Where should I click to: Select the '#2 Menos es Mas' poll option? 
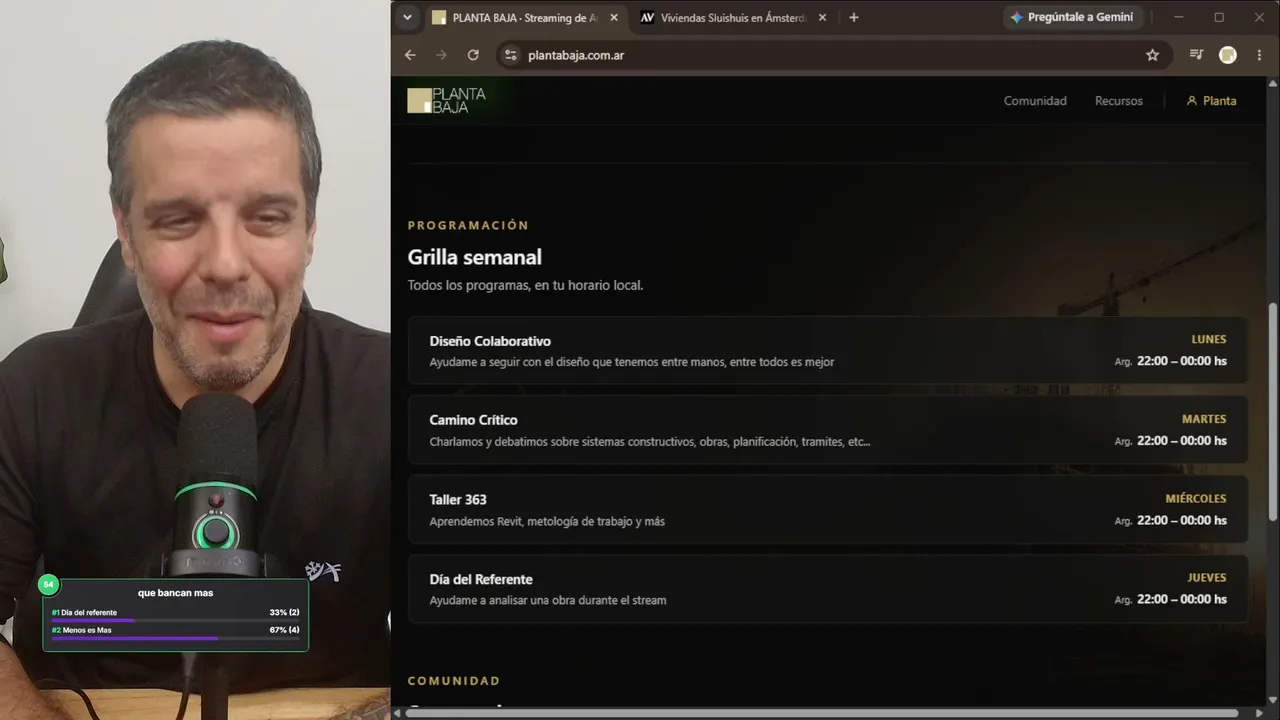coord(82,630)
